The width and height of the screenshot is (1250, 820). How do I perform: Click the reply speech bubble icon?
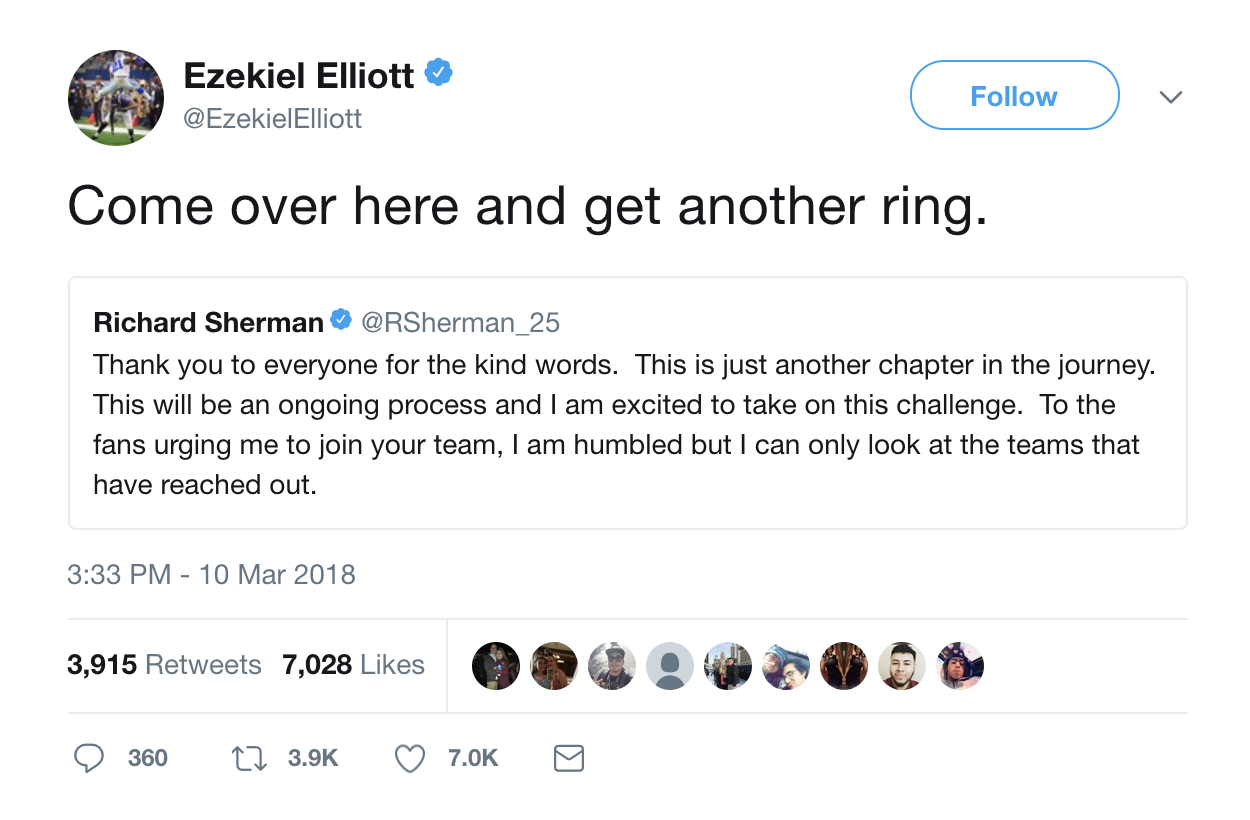click(90, 758)
